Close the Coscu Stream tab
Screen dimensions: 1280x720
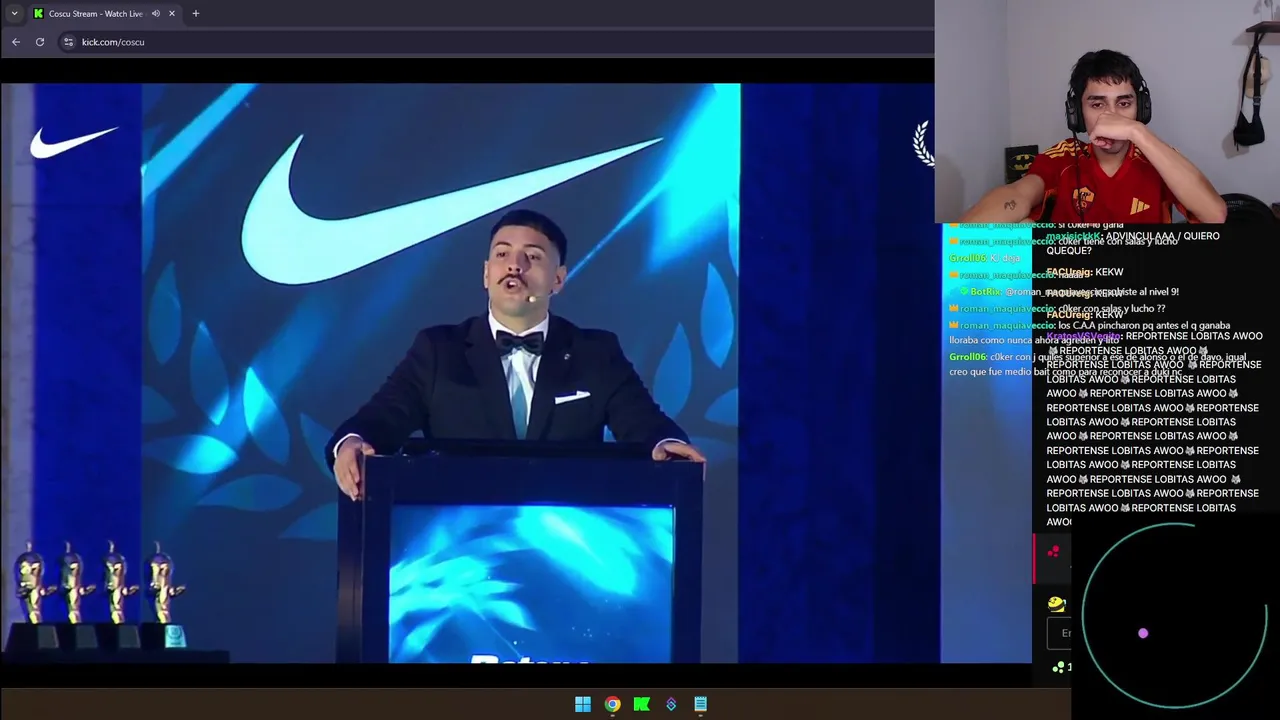tap(172, 13)
